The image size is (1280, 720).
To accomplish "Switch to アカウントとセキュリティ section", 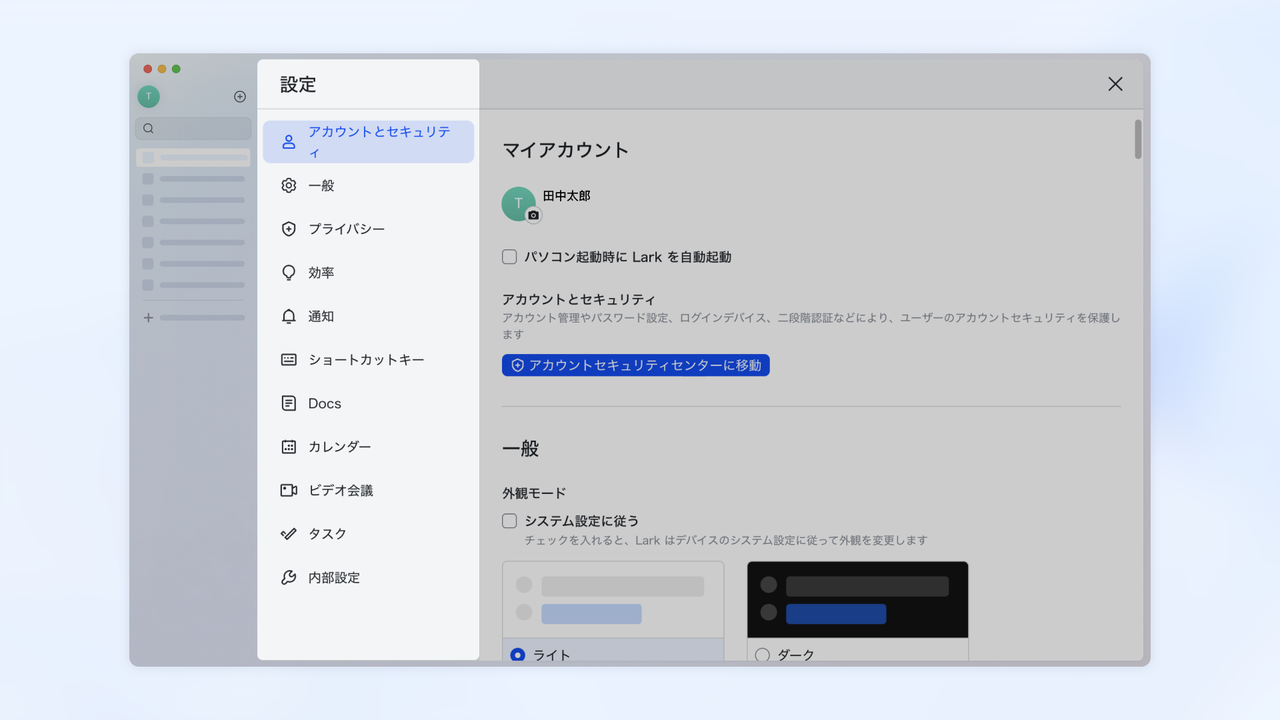I will pyautogui.click(x=368, y=141).
